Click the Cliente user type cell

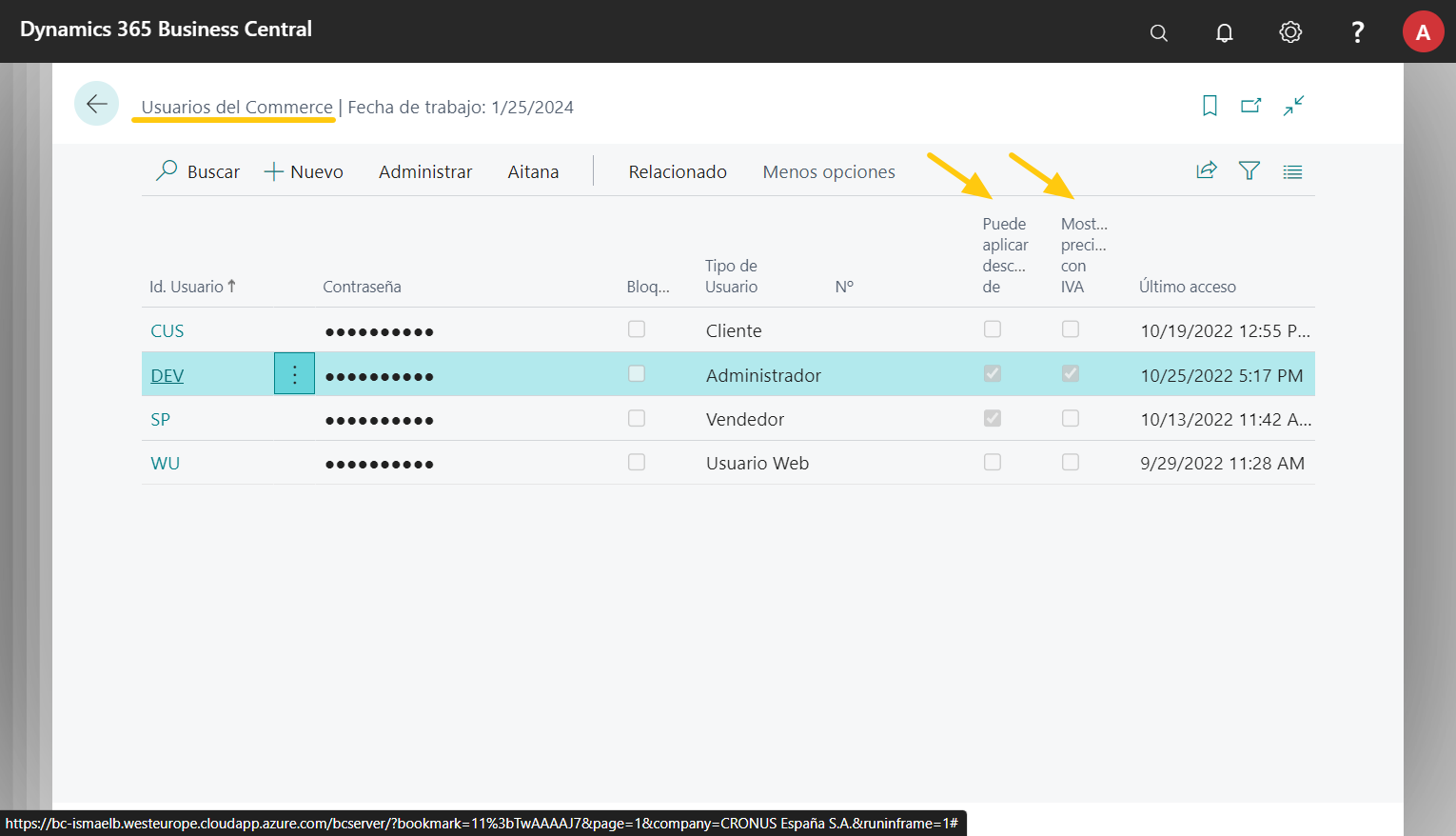(x=734, y=330)
